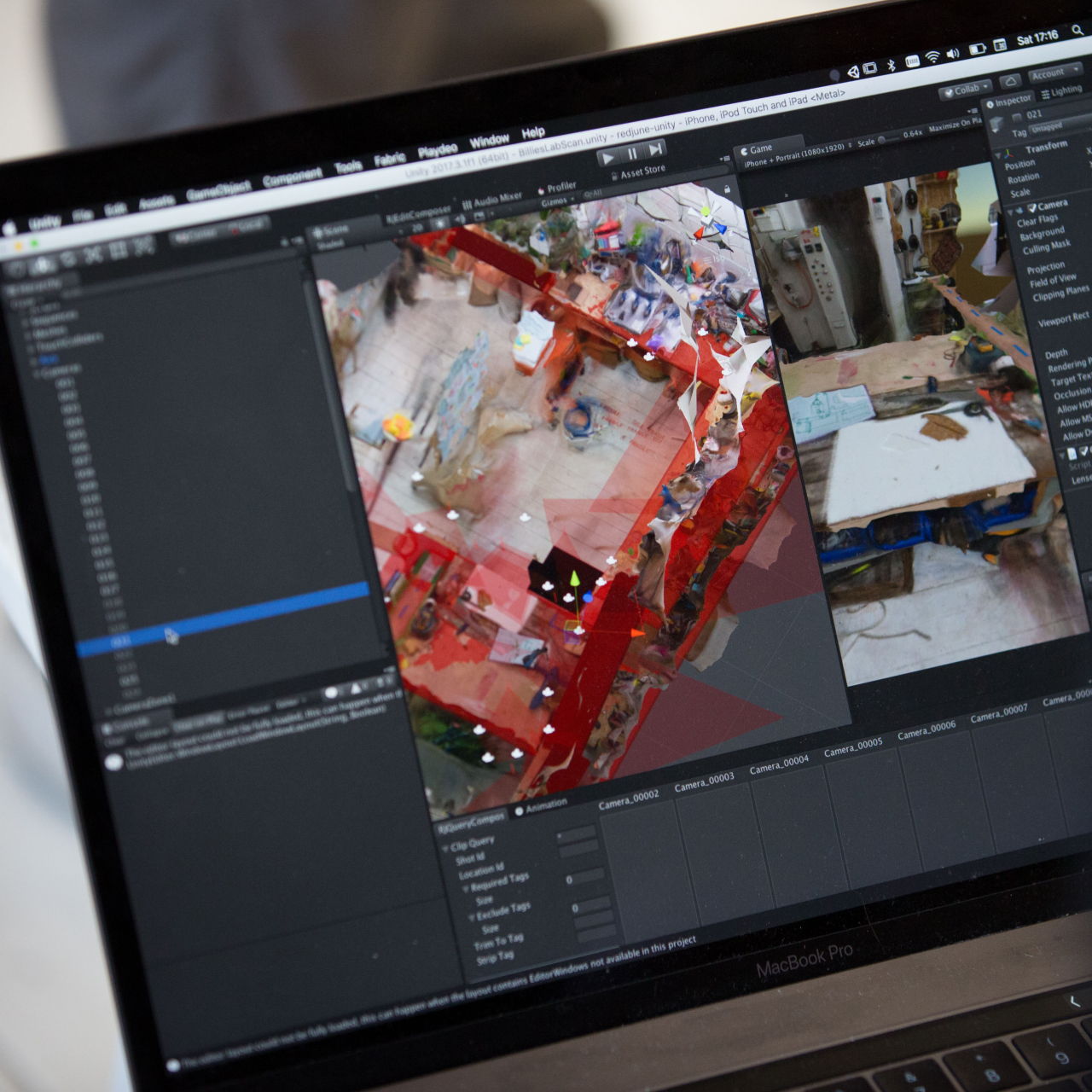This screenshot has width=1092, height=1092.
Task: Open the Audio Mixer tab
Action: point(493,201)
